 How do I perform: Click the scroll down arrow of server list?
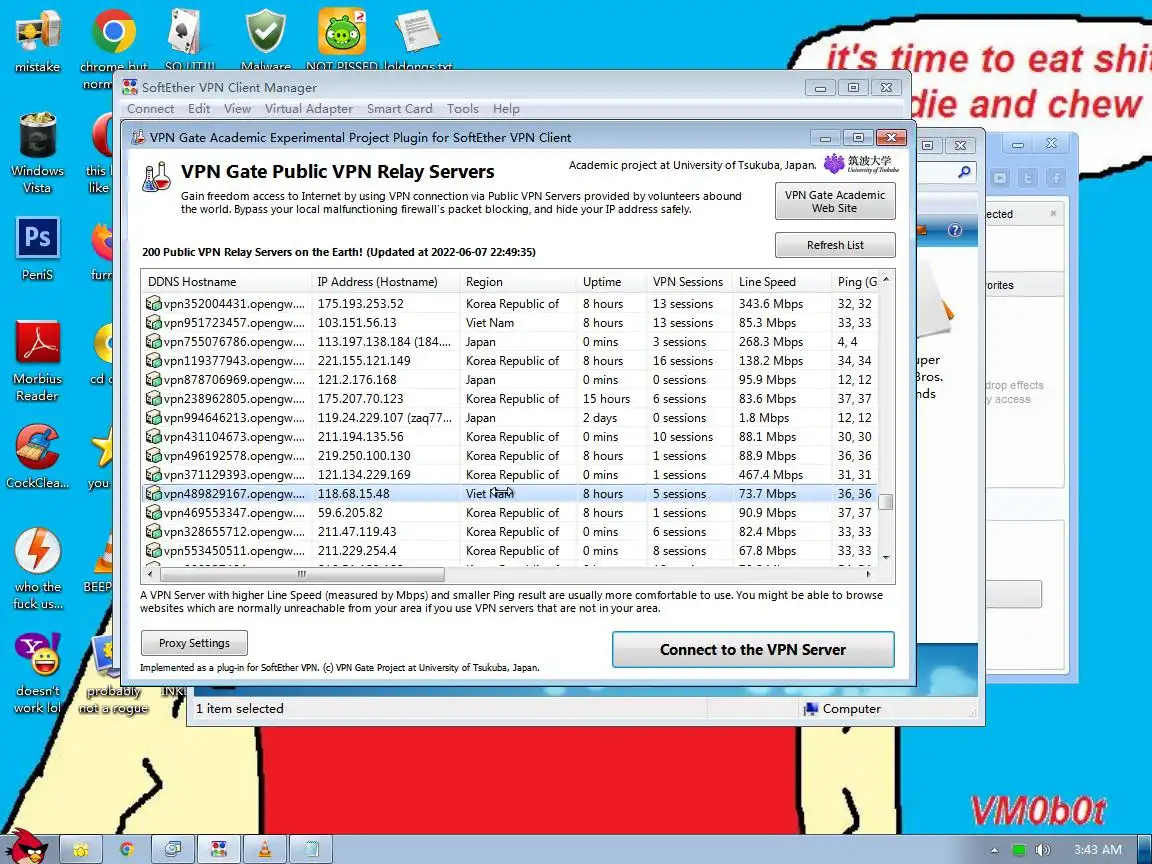pyautogui.click(x=886, y=558)
